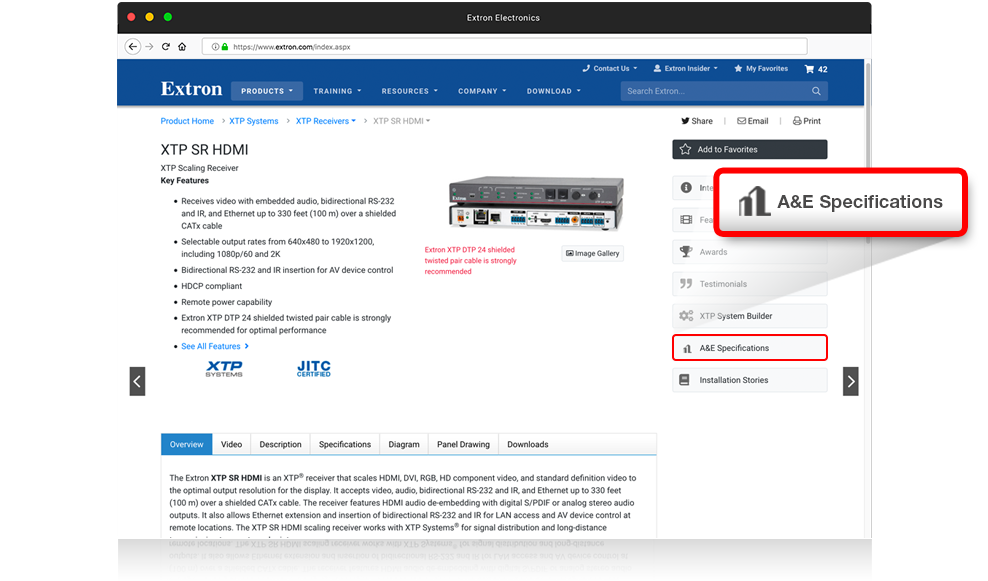988x581 pixels.
Task: Switch to the Video tab
Action: [x=231, y=444]
